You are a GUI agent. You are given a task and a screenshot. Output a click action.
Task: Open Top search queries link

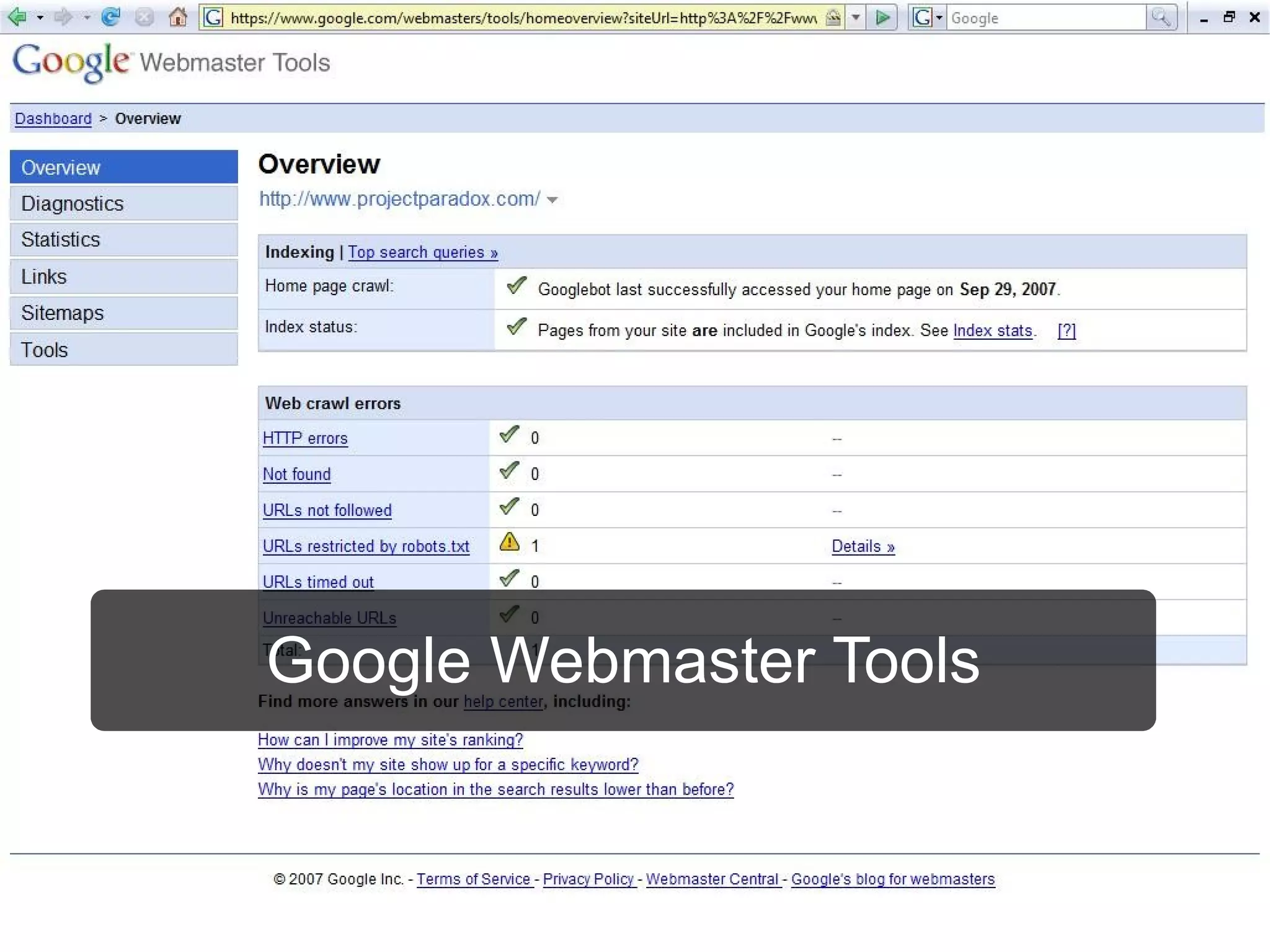[x=423, y=252]
